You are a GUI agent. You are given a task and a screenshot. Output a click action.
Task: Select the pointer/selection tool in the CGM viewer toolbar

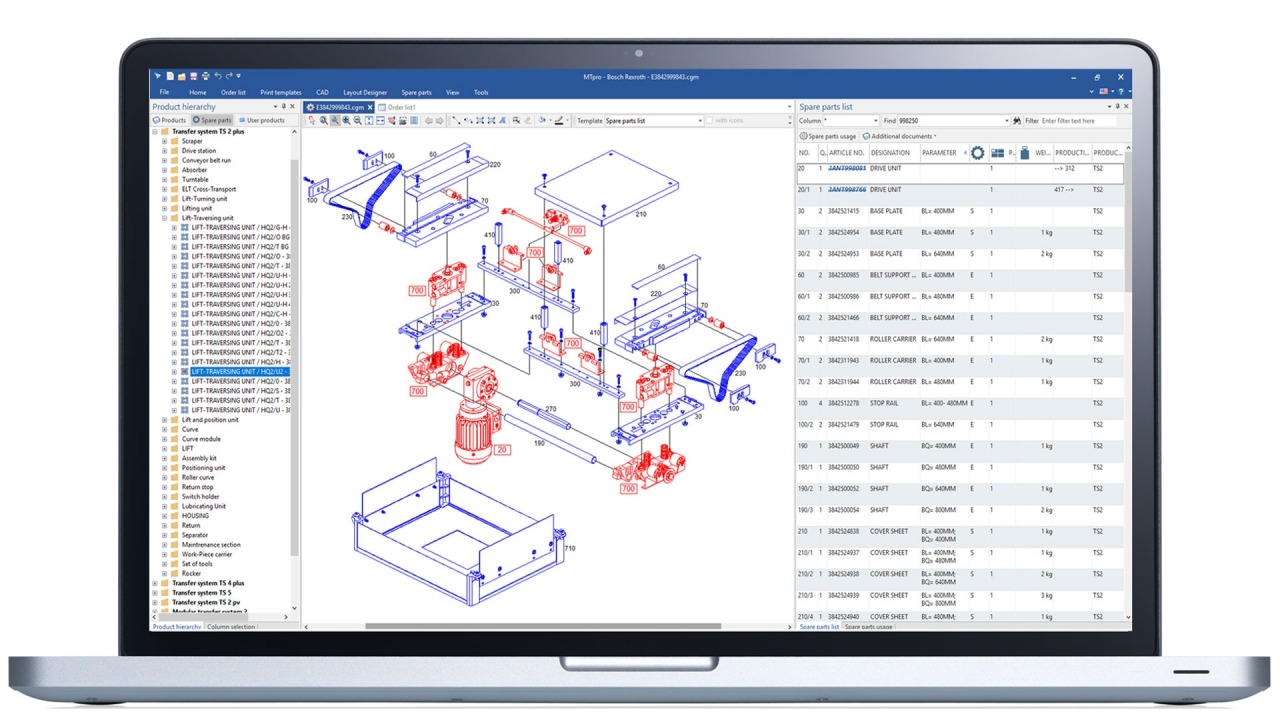tap(311, 120)
